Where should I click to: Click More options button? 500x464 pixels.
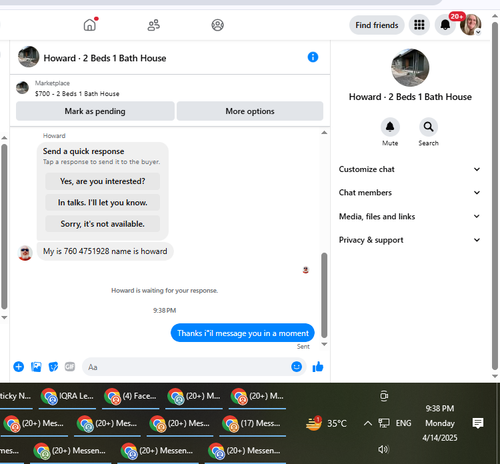pos(250,111)
